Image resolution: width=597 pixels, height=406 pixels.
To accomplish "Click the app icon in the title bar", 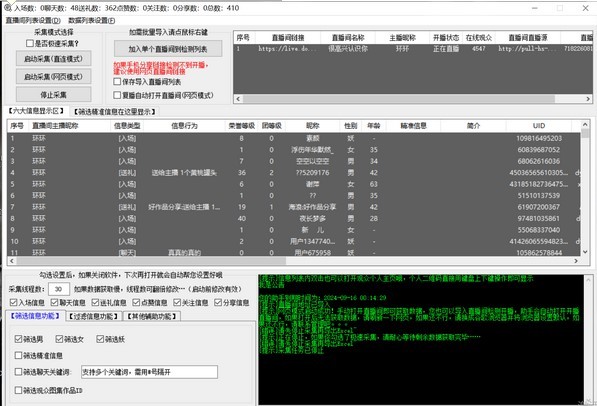I will pos(8,7).
